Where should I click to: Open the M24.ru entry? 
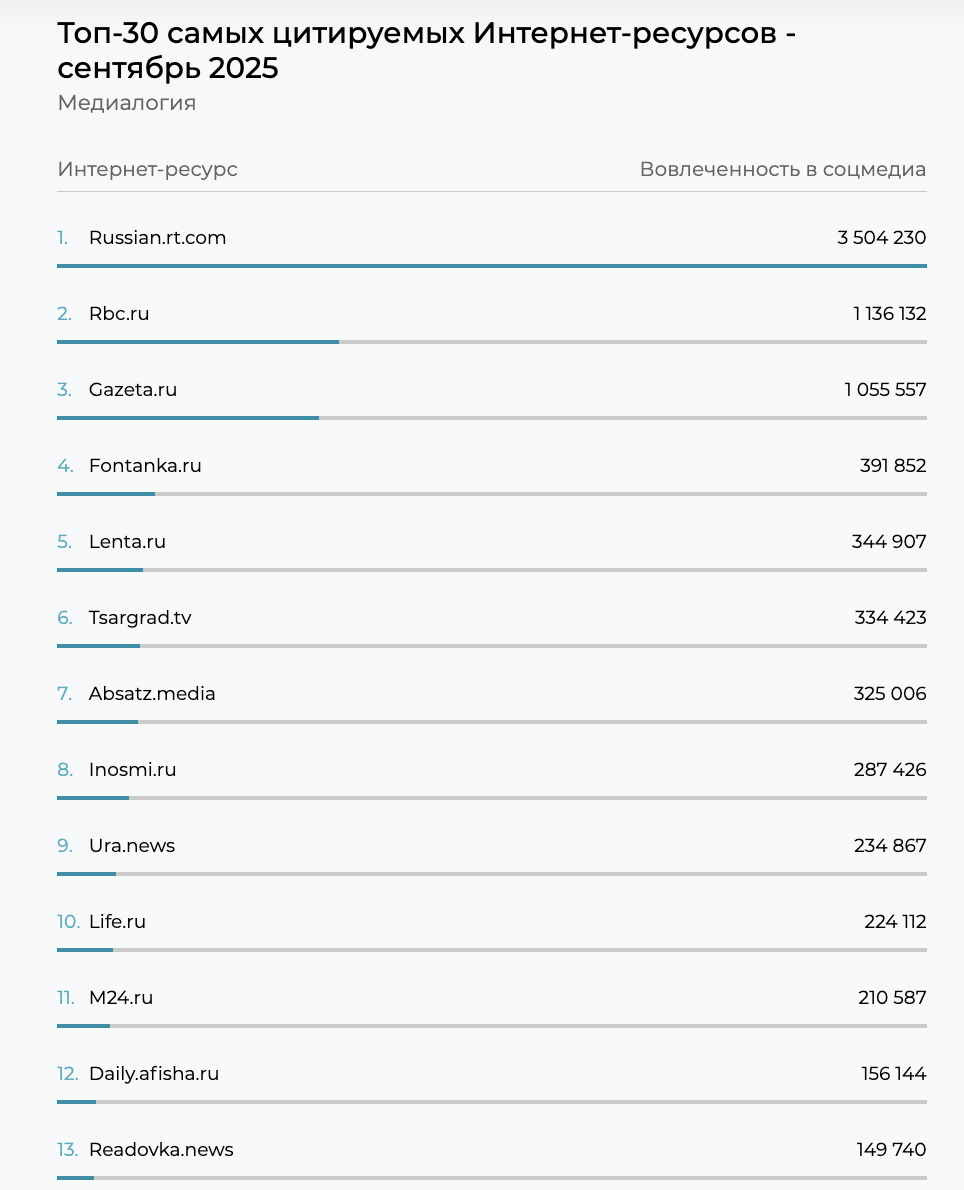(121, 998)
